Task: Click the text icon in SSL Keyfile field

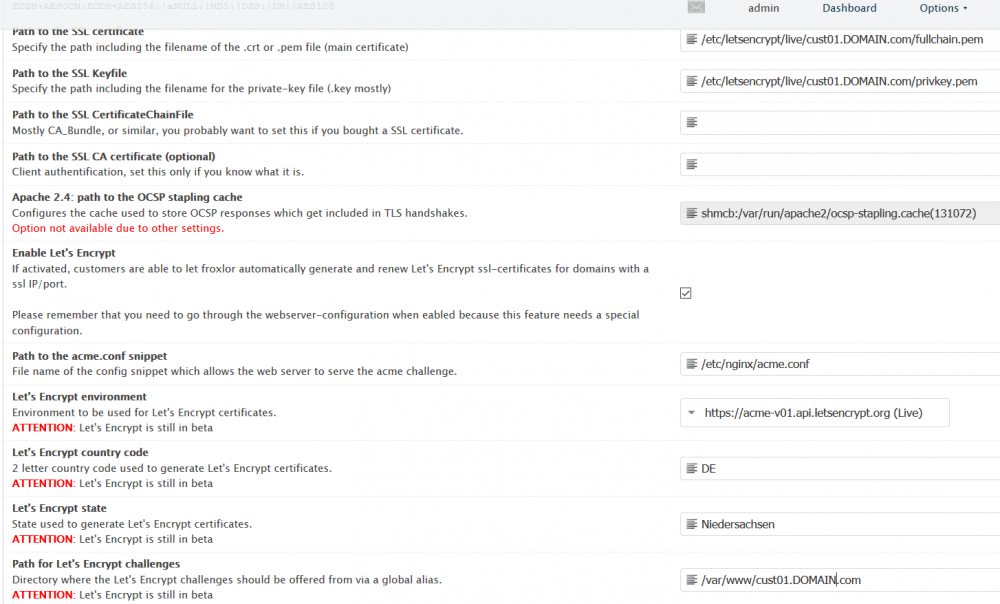Action: (x=691, y=81)
